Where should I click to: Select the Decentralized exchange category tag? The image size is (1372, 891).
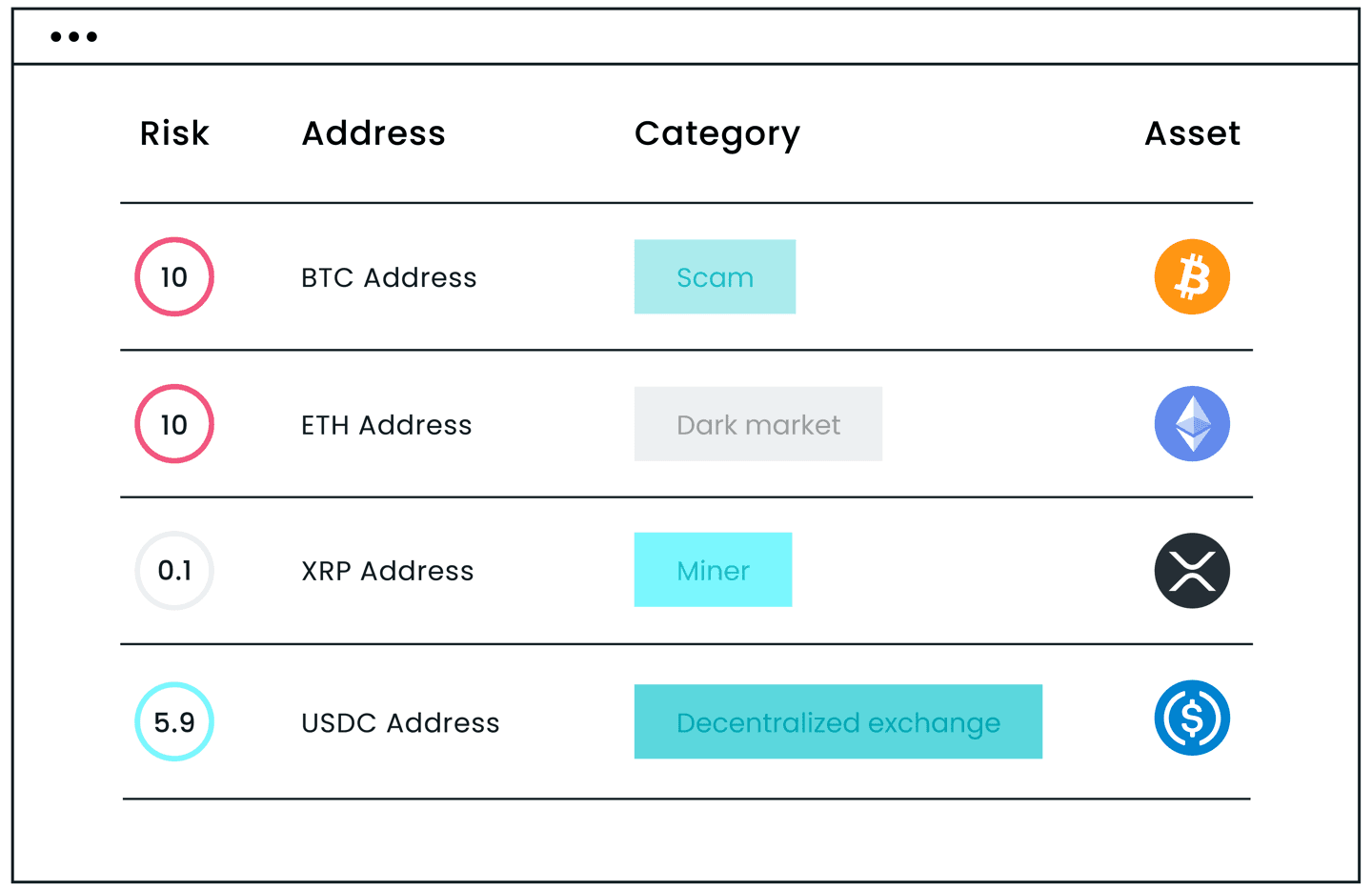(x=837, y=721)
